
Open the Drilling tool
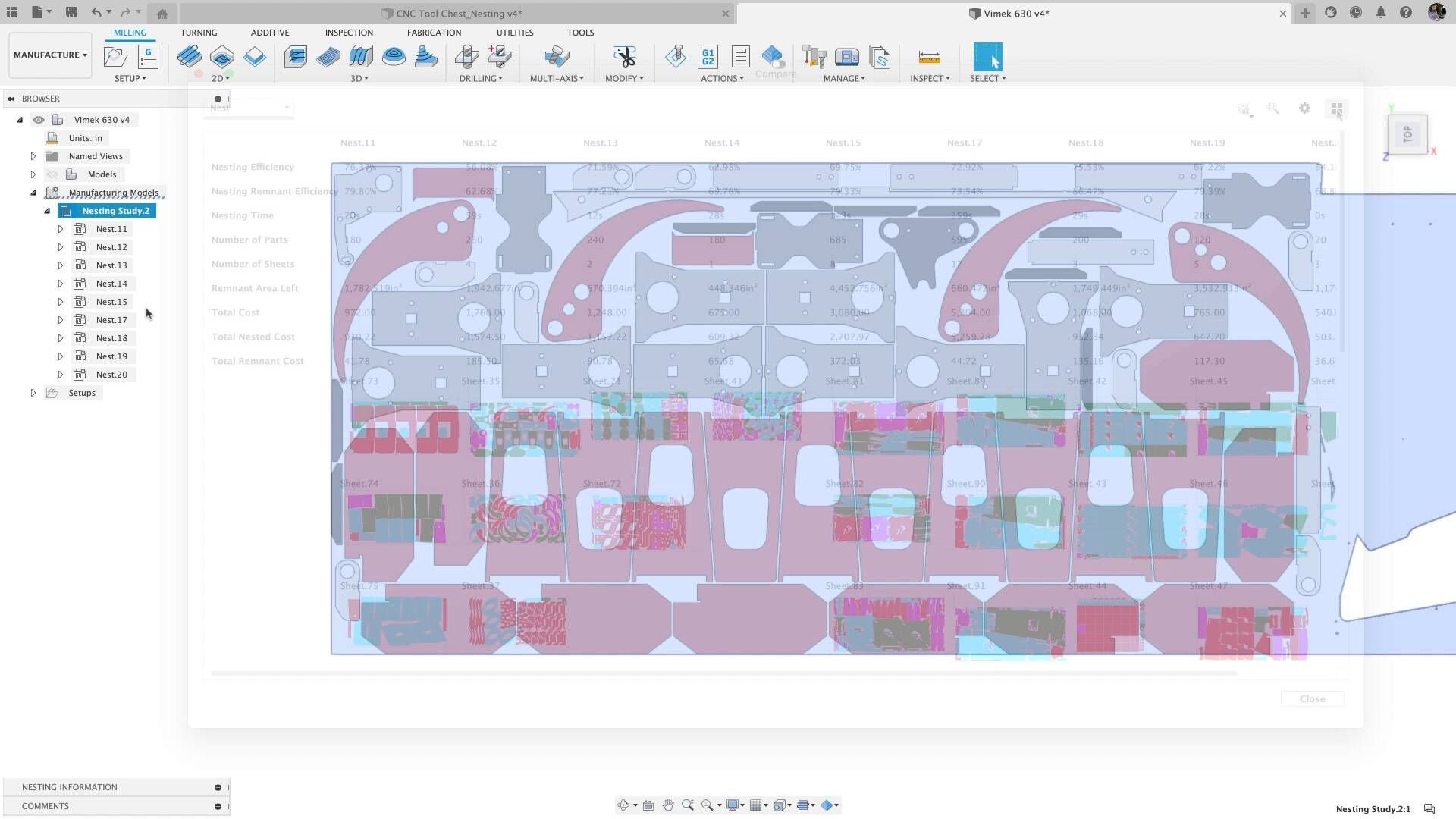(468, 57)
